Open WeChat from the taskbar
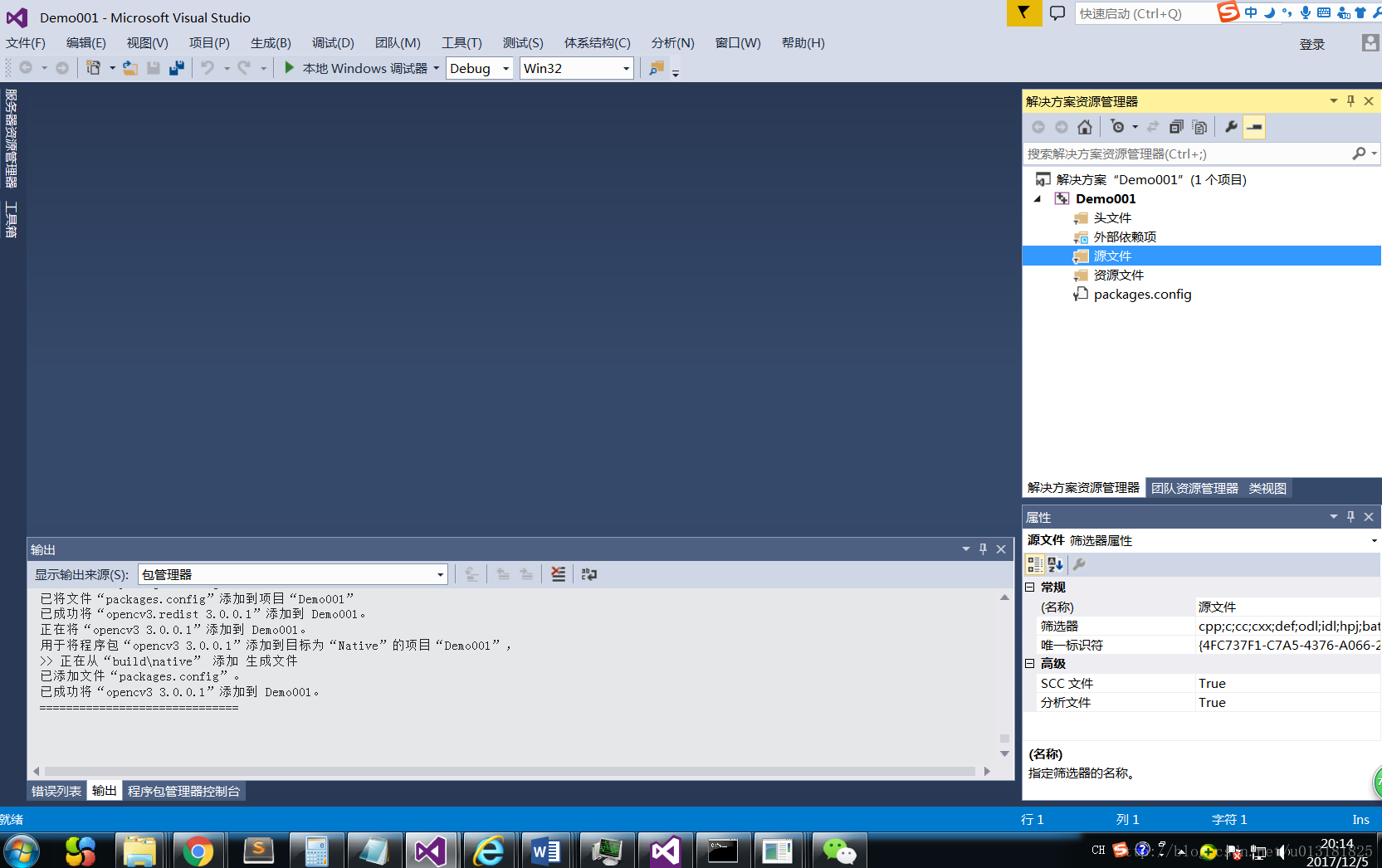This screenshot has width=1382, height=868. point(838,851)
